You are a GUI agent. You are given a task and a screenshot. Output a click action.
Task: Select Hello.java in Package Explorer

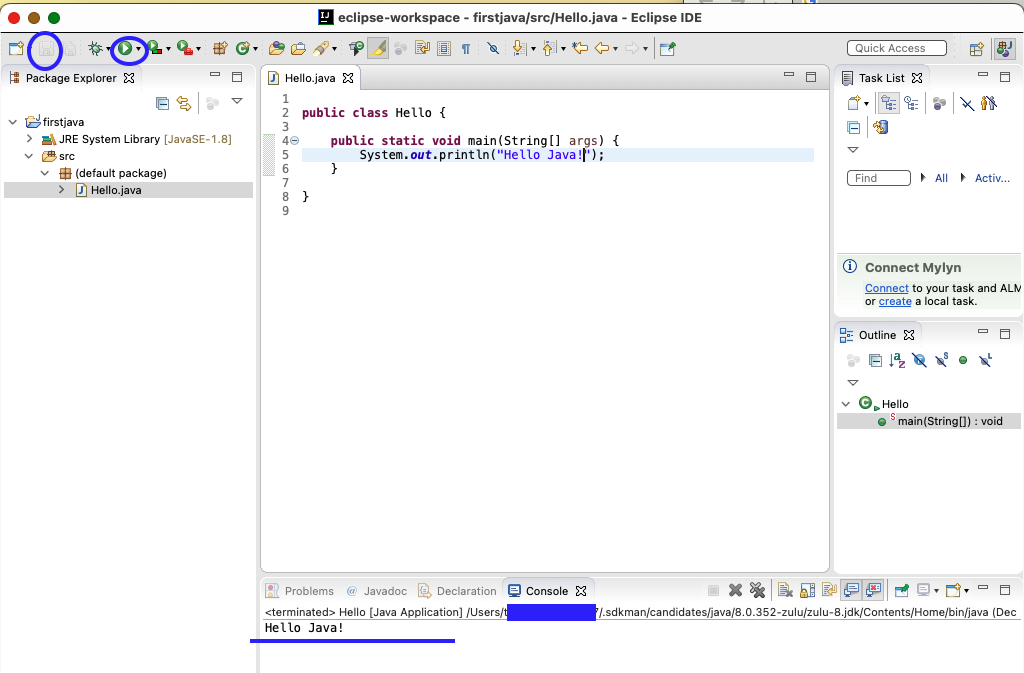pyautogui.click(x=116, y=190)
